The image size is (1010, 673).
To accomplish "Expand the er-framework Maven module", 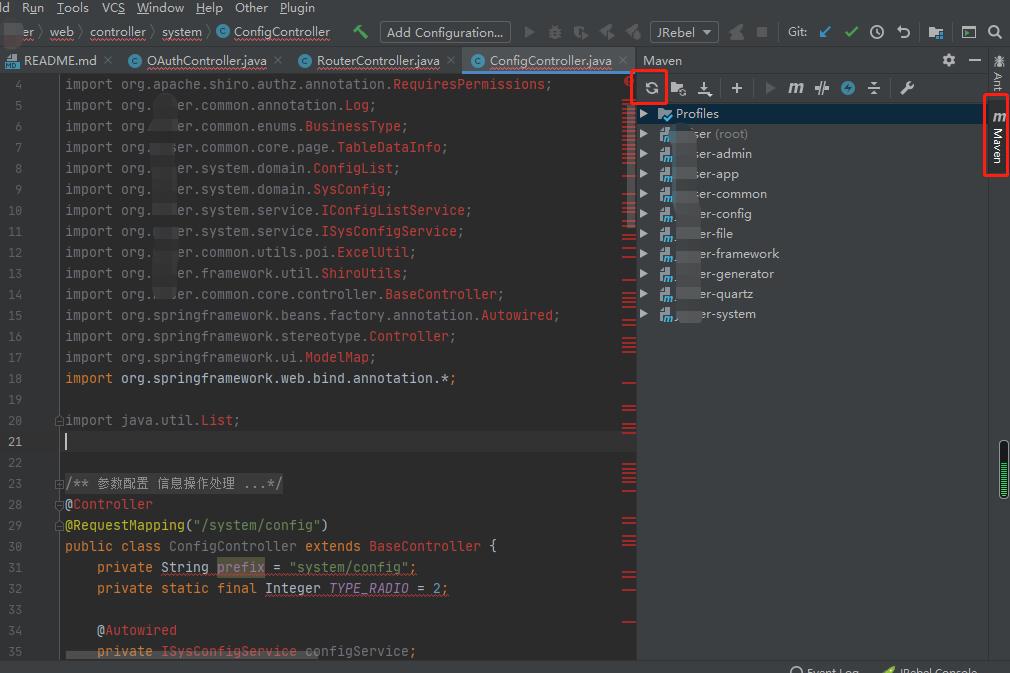I will tap(644, 253).
